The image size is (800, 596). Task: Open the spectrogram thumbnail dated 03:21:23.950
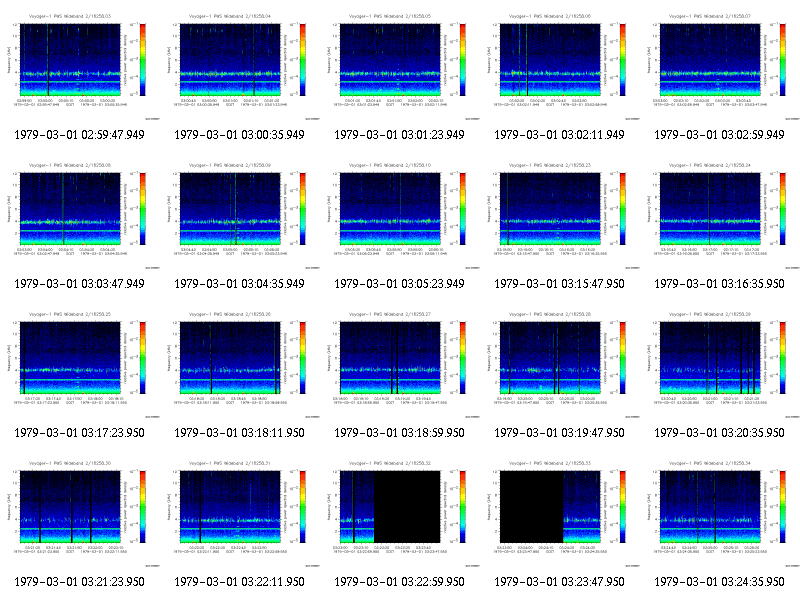point(80,512)
